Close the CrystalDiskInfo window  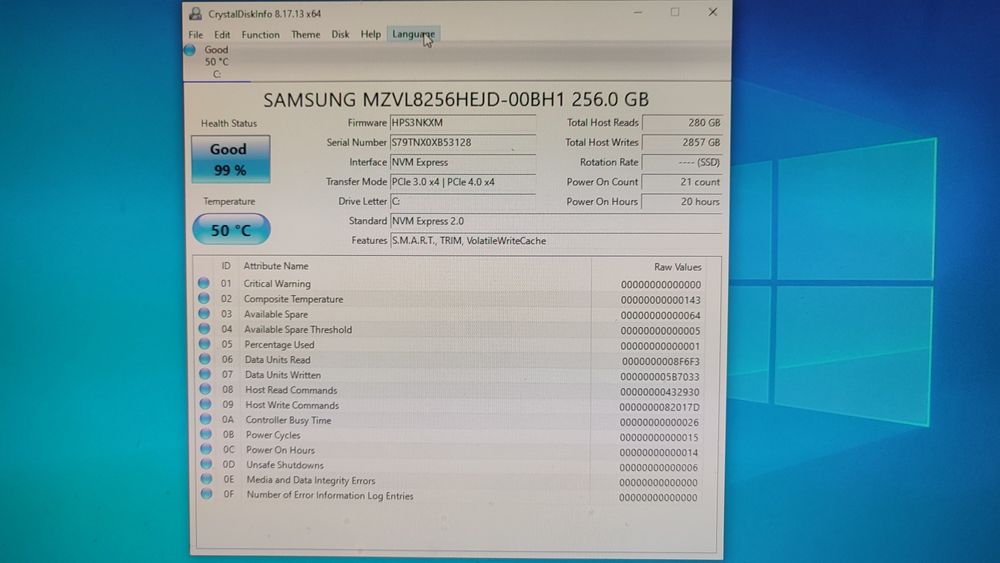coord(712,13)
